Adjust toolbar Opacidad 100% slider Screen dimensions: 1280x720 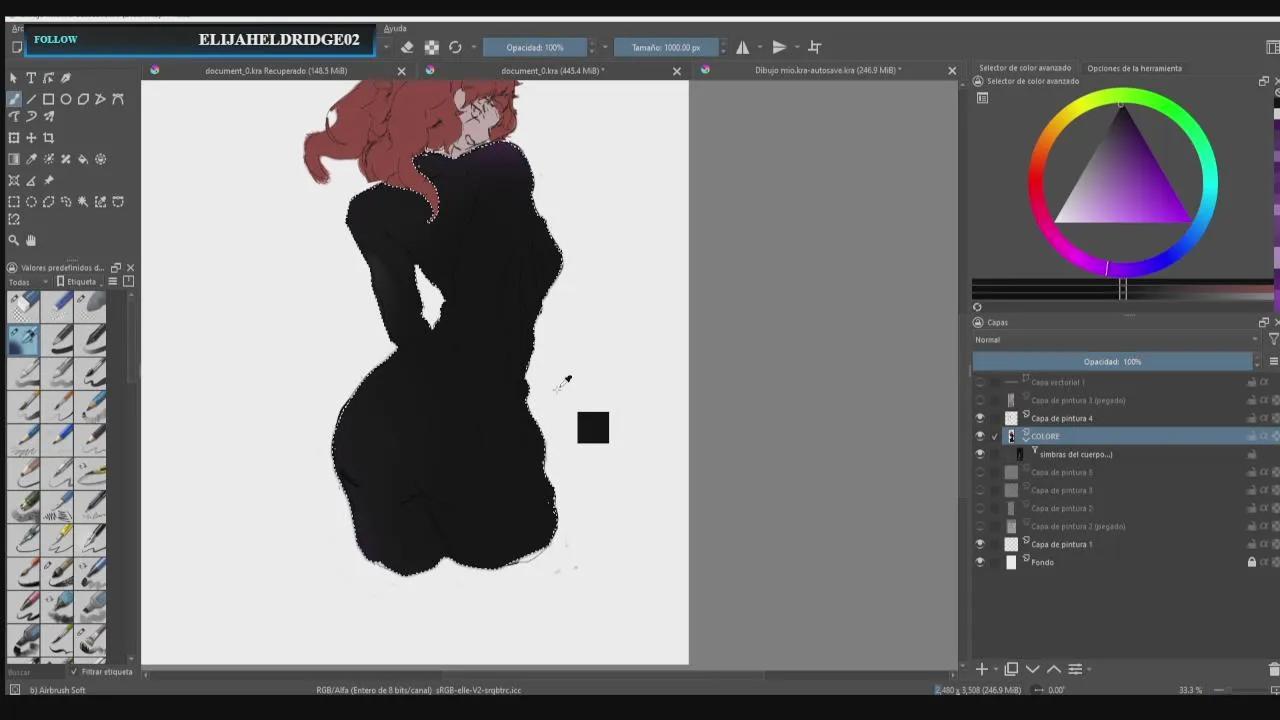535,47
